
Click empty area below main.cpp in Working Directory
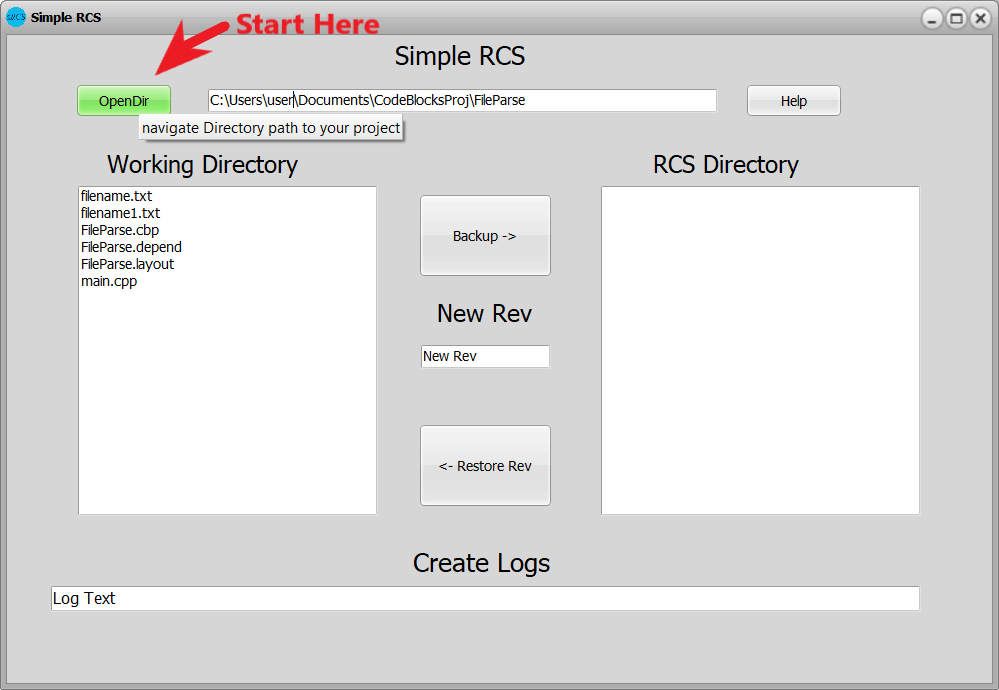tap(227, 400)
